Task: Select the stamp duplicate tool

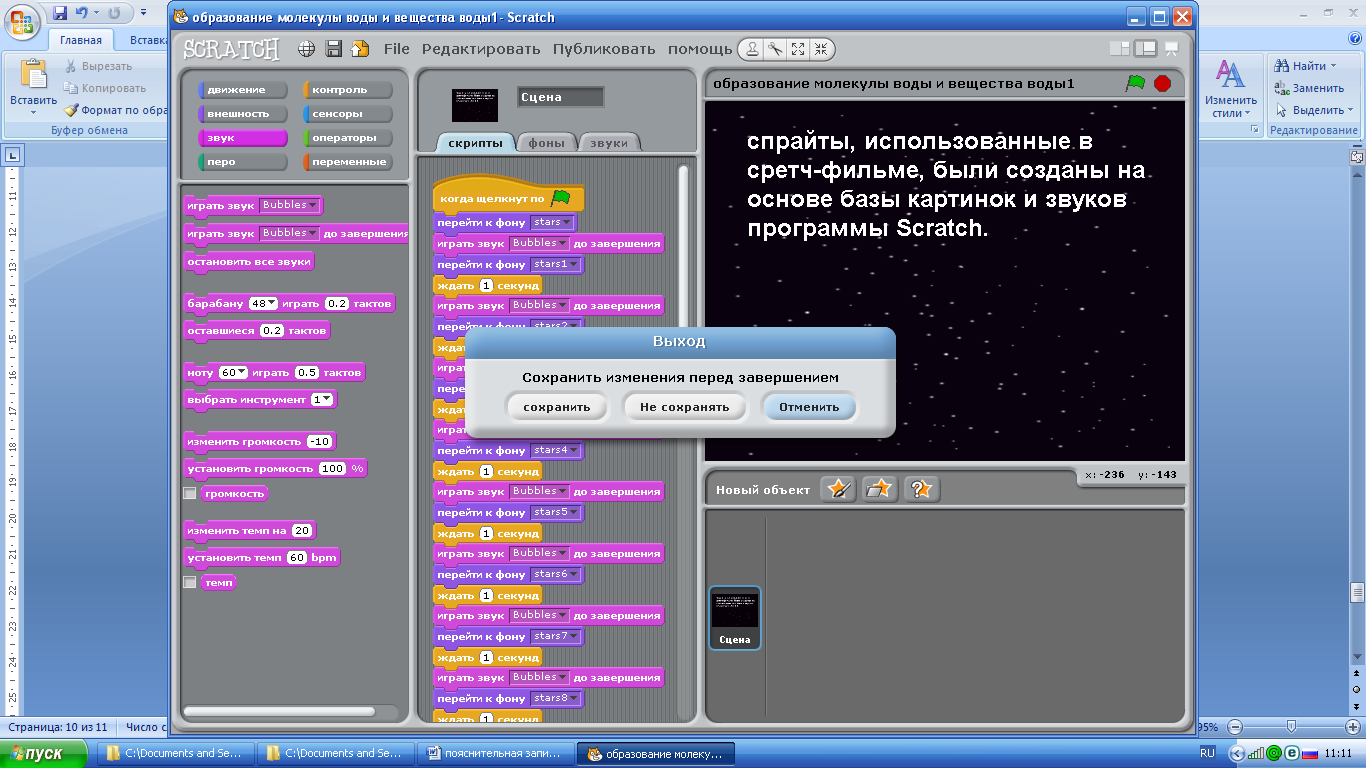Action: pos(752,49)
